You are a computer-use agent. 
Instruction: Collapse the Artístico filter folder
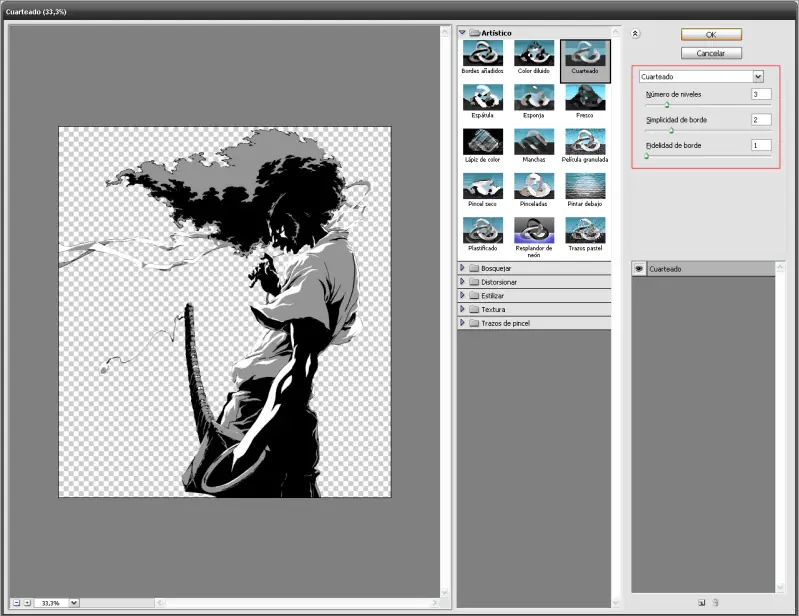pos(462,33)
